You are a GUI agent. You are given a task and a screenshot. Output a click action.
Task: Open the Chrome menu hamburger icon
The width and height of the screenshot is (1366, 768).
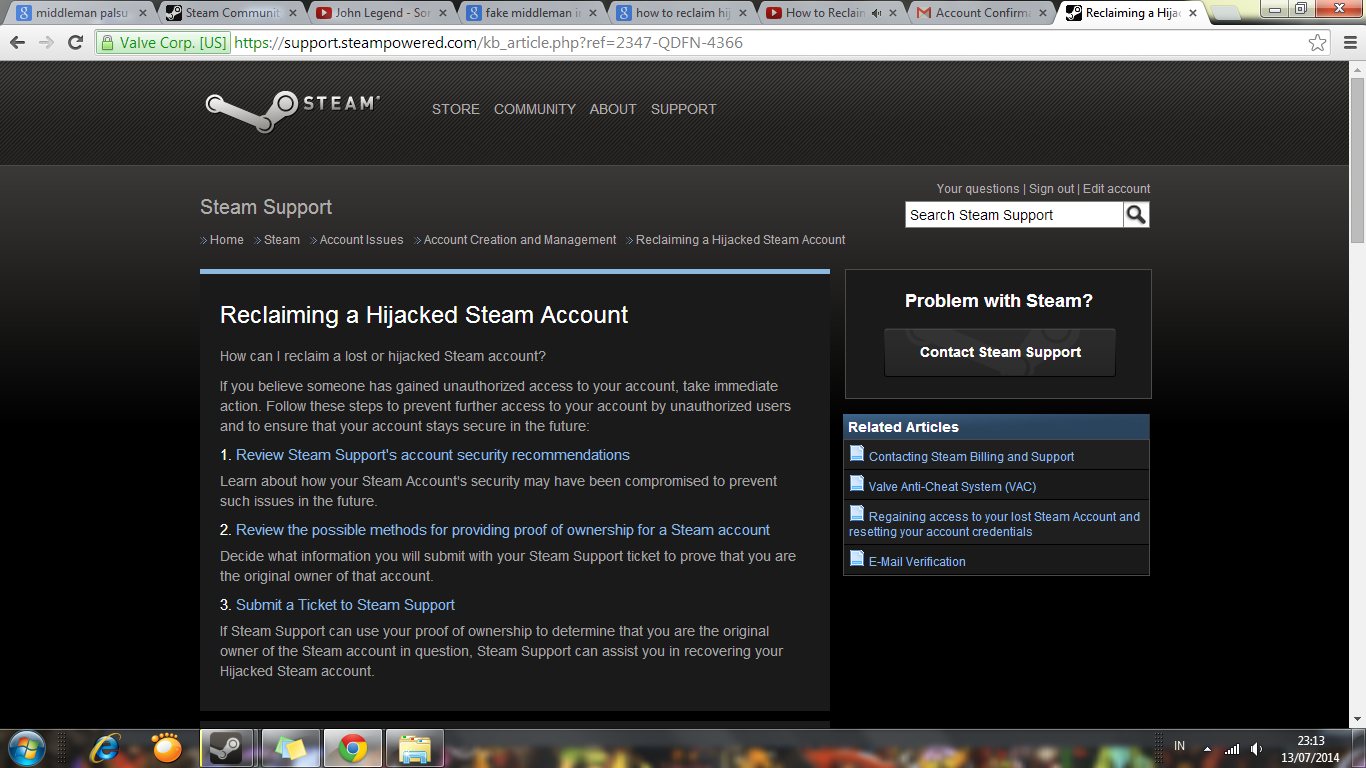coord(1348,43)
